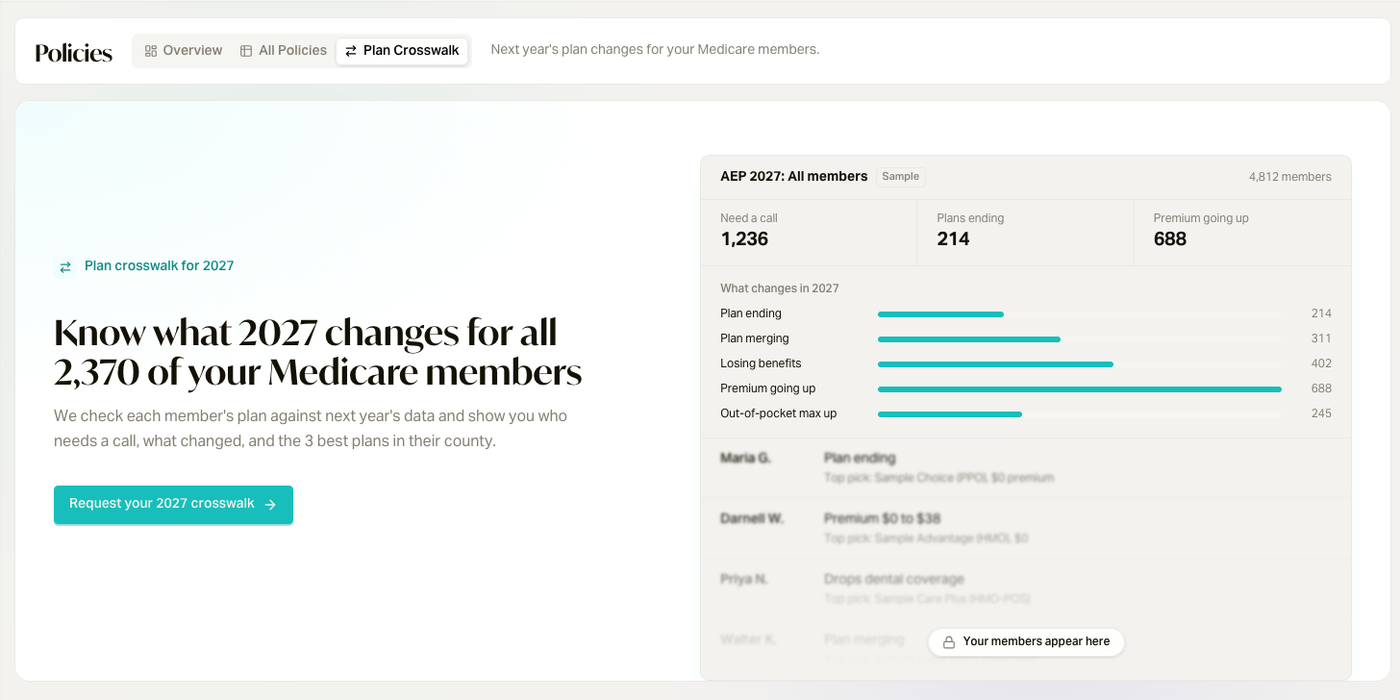Click the 402 count for Losing benefits
Image resolution: width=1400 pixels, height=700 pixels.
click(1321, 364)
